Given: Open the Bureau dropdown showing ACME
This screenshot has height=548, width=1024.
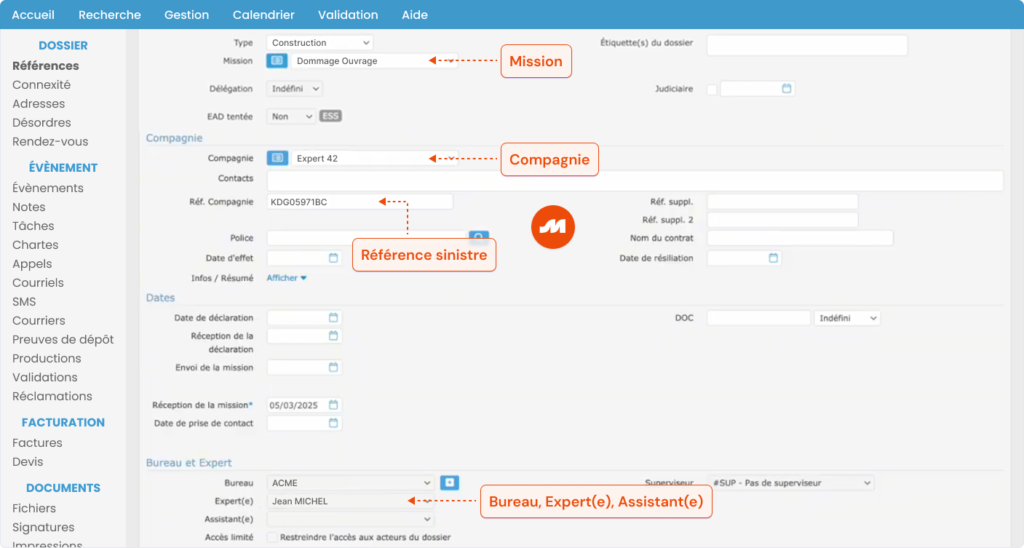Looking at the screenshot, I should click(x=350, y=483).
